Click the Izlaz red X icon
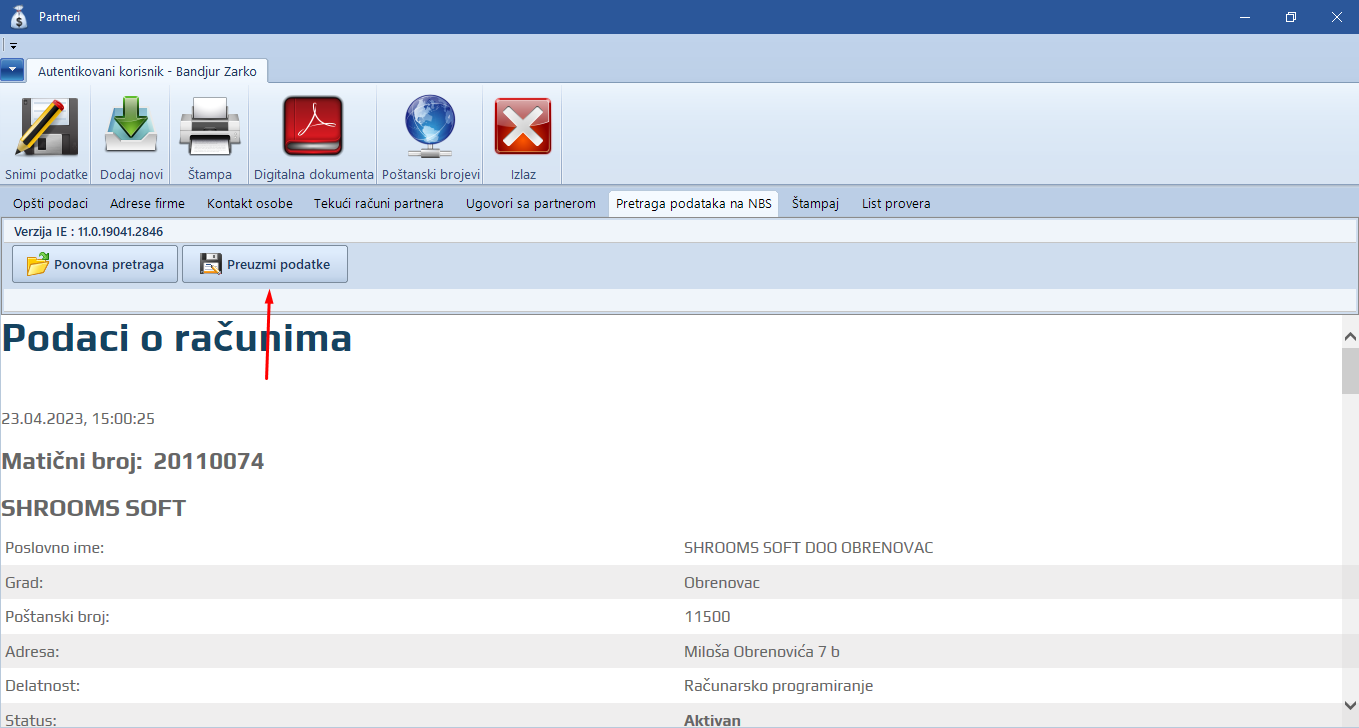The image size is (1359, 728). (523, 126)
